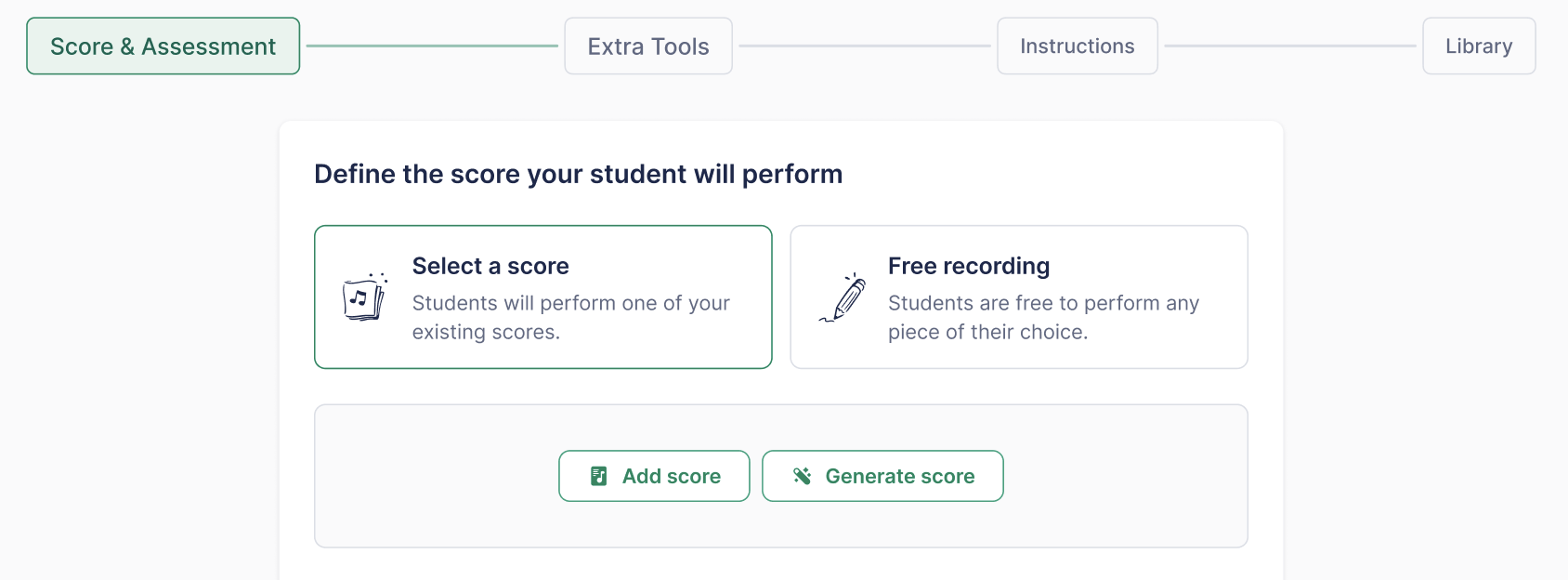The image size is (1568, 580).
Task: Click the Select a score title text
Action: [490, 266]
